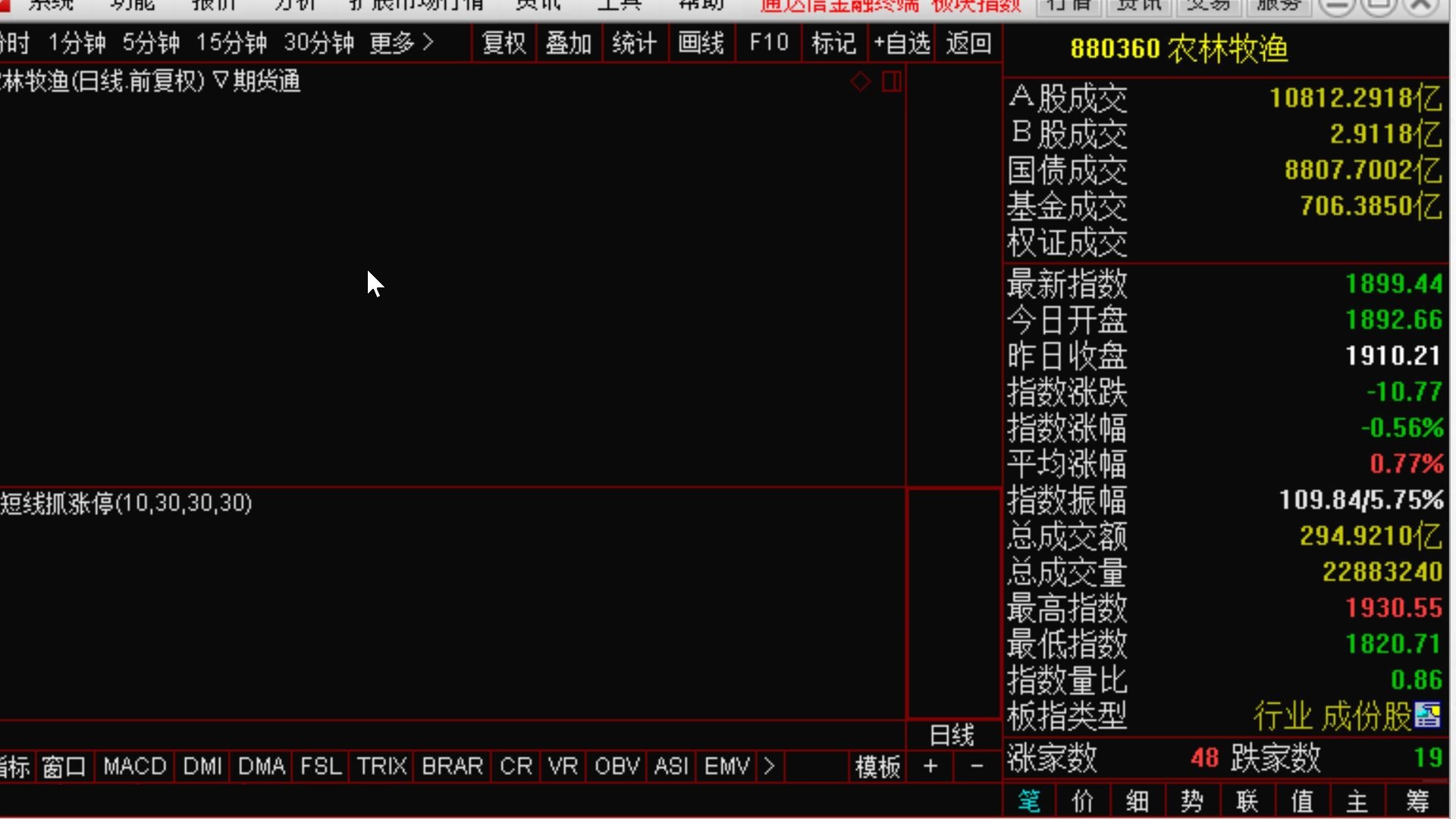Viewport: 1456px width, 819px height.
Task: Select the ASI indicator
Action: [672, 767]
